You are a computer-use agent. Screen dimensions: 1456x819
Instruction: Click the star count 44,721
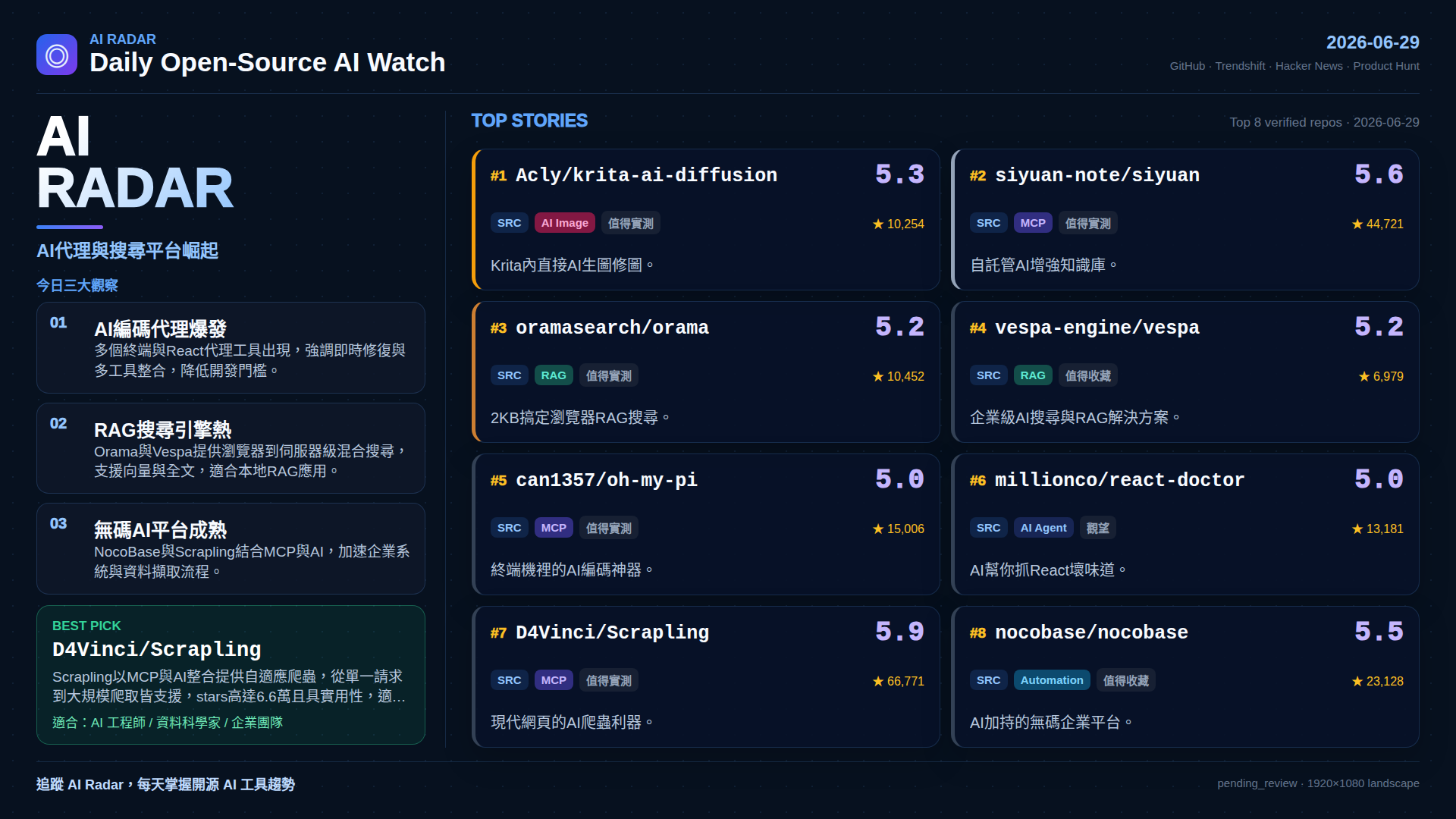point(1385,224)
